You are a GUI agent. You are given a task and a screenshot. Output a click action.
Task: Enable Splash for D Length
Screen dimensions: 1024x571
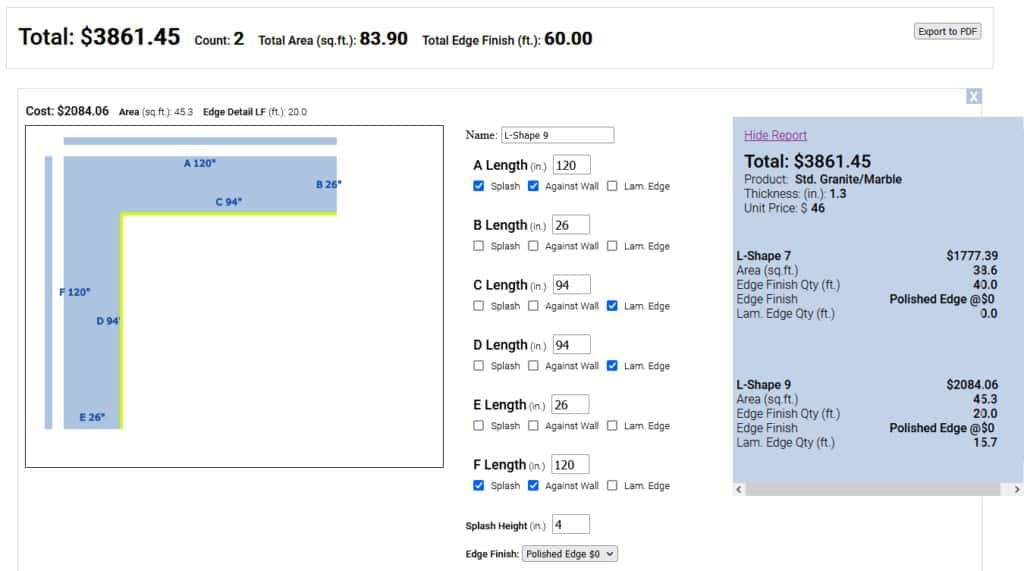[479, 366]
